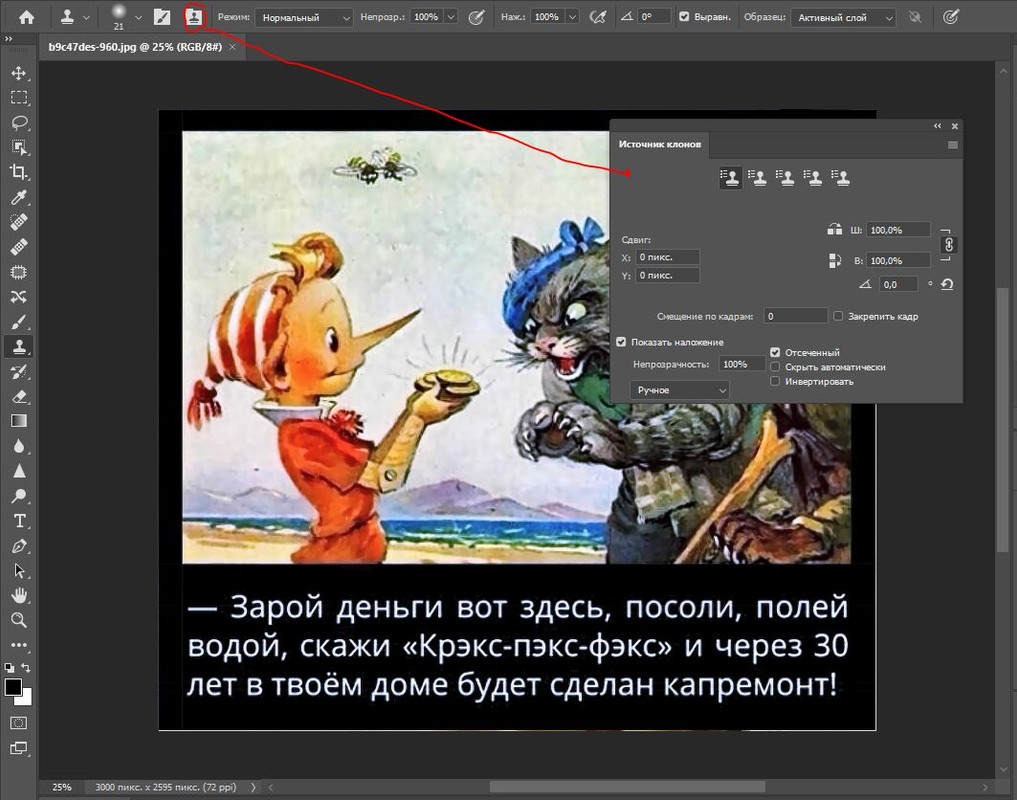Select the Источник клонов panel tab
1017x800 pixels.
(660, 144)
